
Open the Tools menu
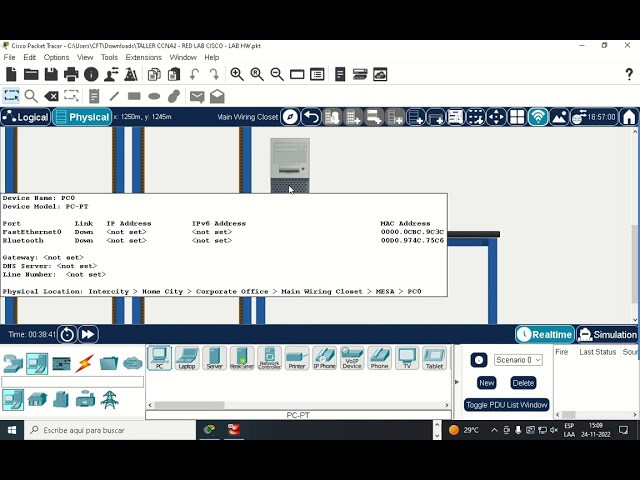tap(109, 57)
